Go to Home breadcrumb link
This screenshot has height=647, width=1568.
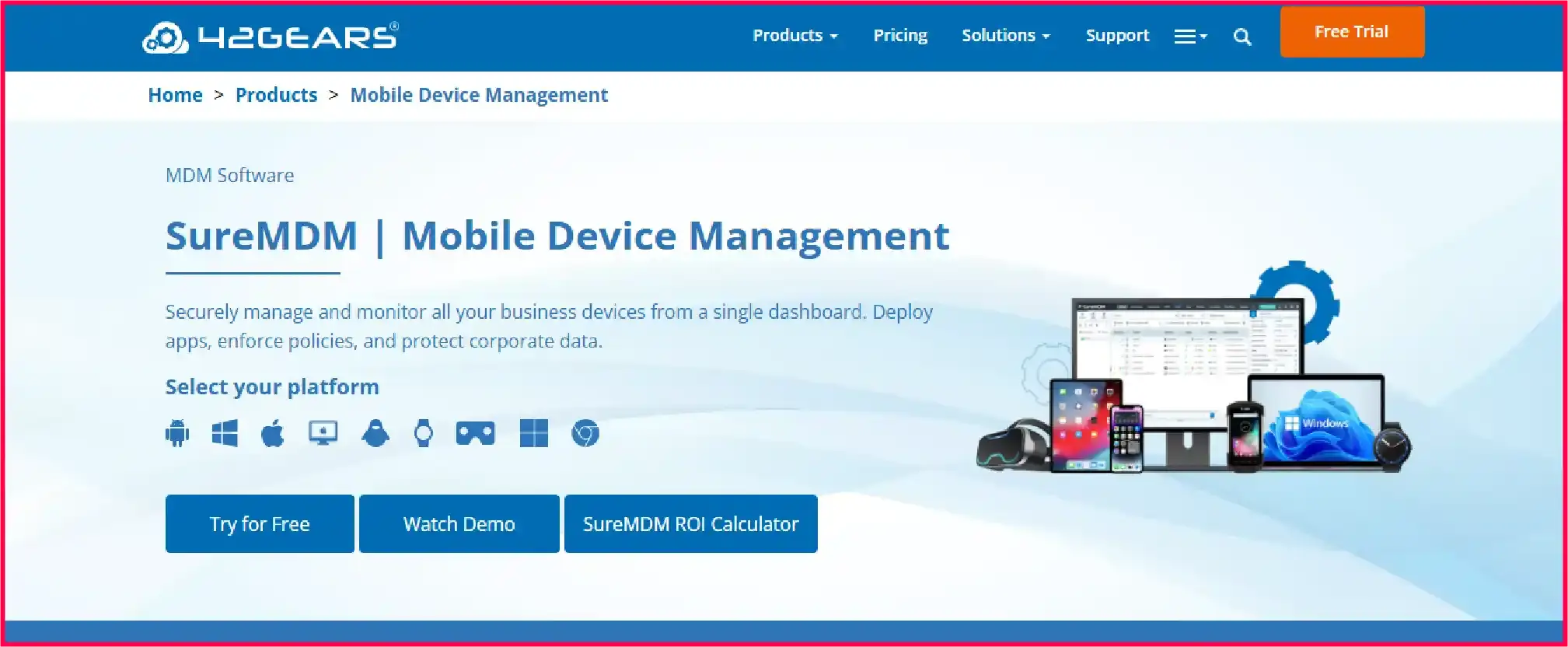(176, 95)
